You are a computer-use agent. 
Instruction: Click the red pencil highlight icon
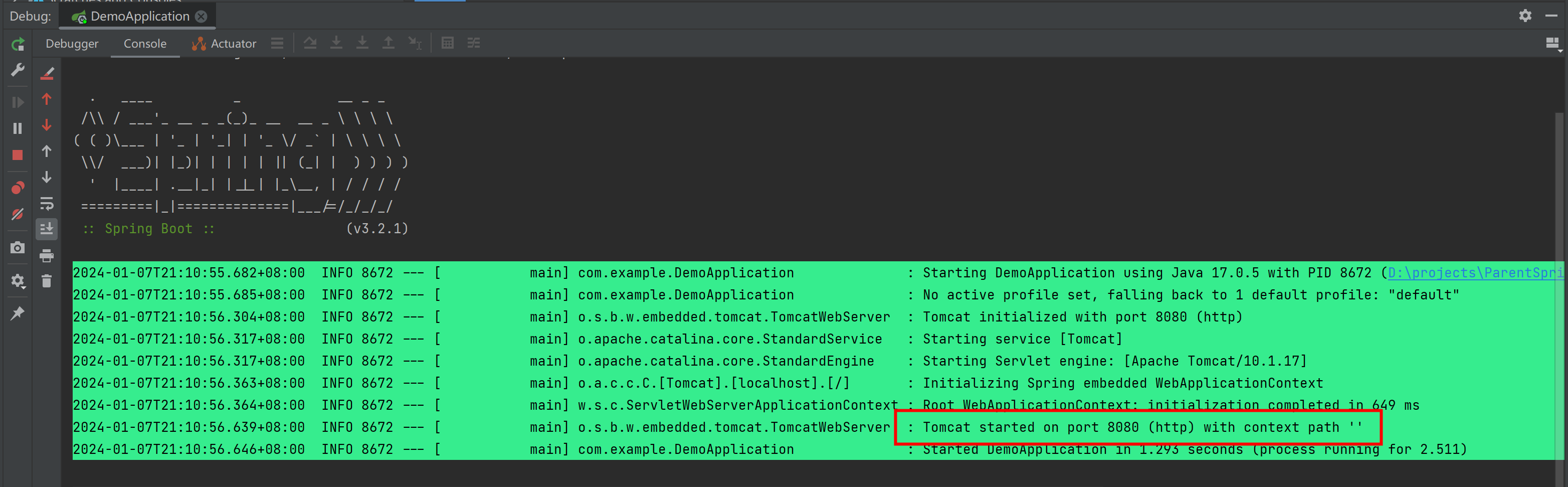[x=47, y=74]
